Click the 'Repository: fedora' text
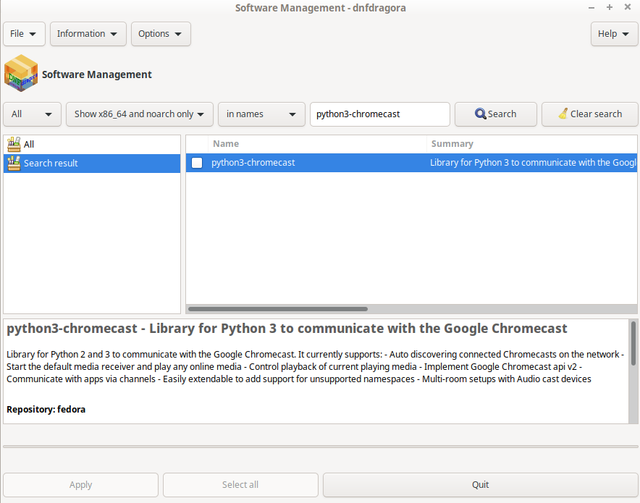Viewport: 640px width, 503px height. [46, 410]
